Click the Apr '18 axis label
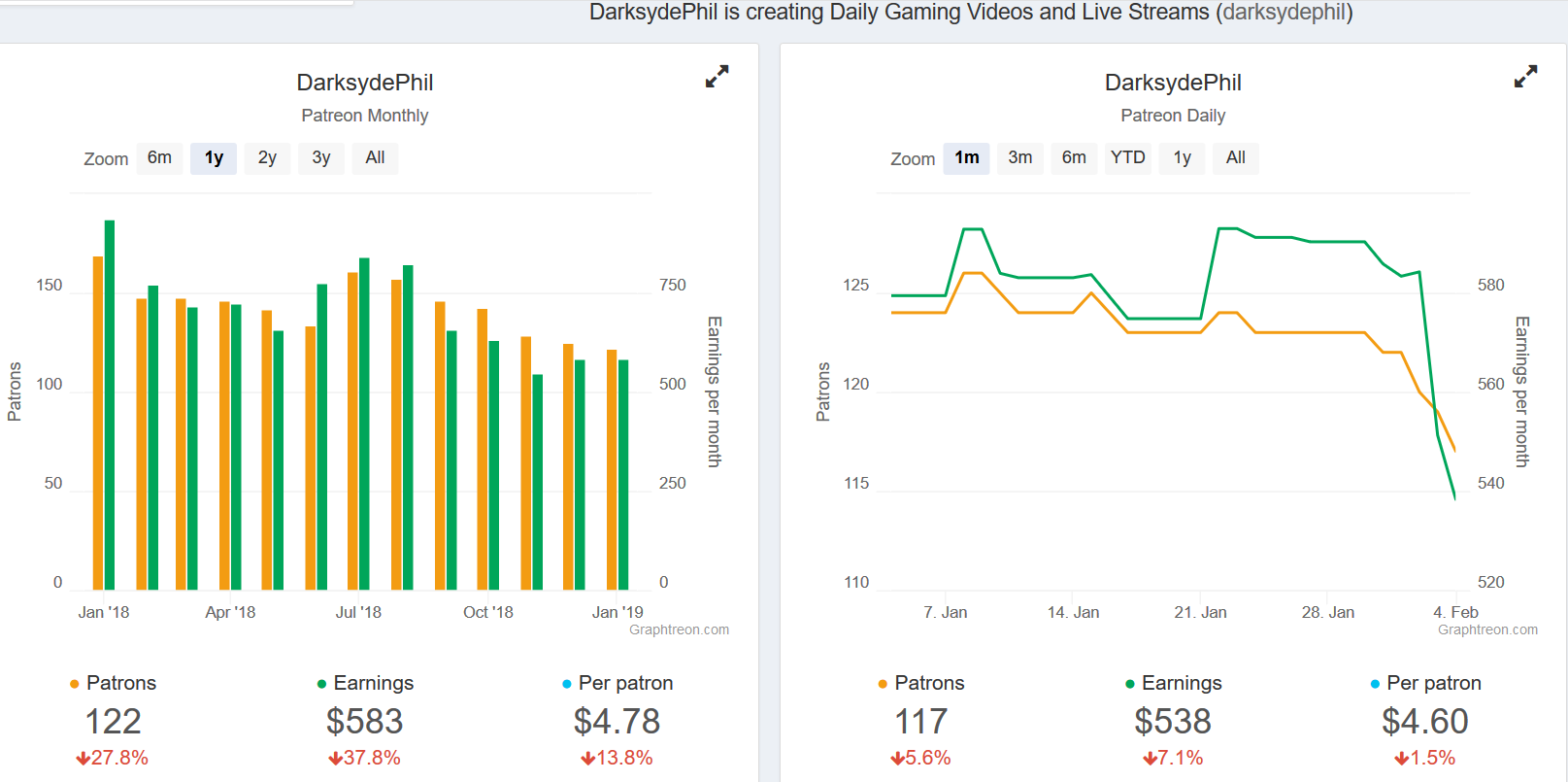Screen dimensions: 1568x782 [230, 612]
